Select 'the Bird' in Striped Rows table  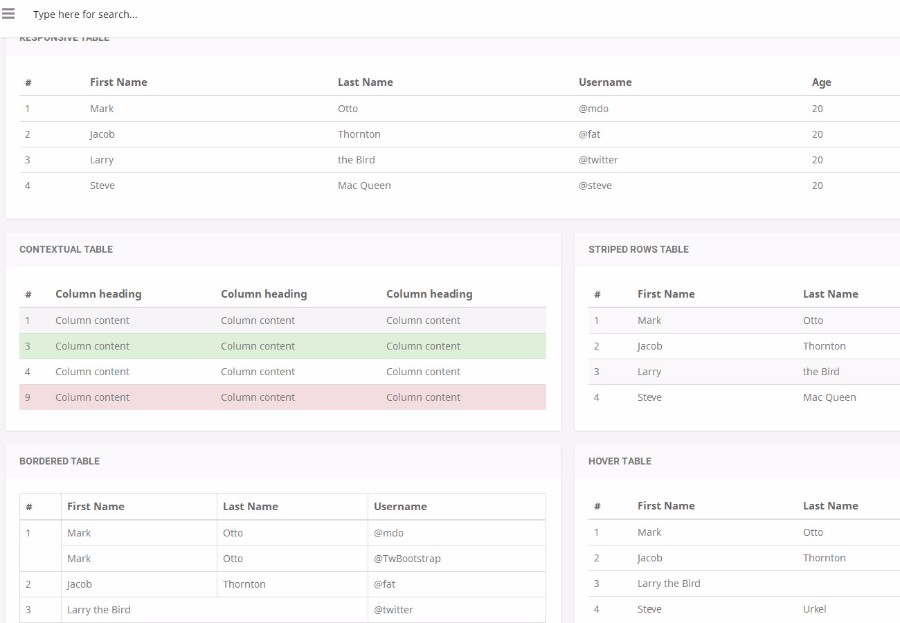coord(821,371)
